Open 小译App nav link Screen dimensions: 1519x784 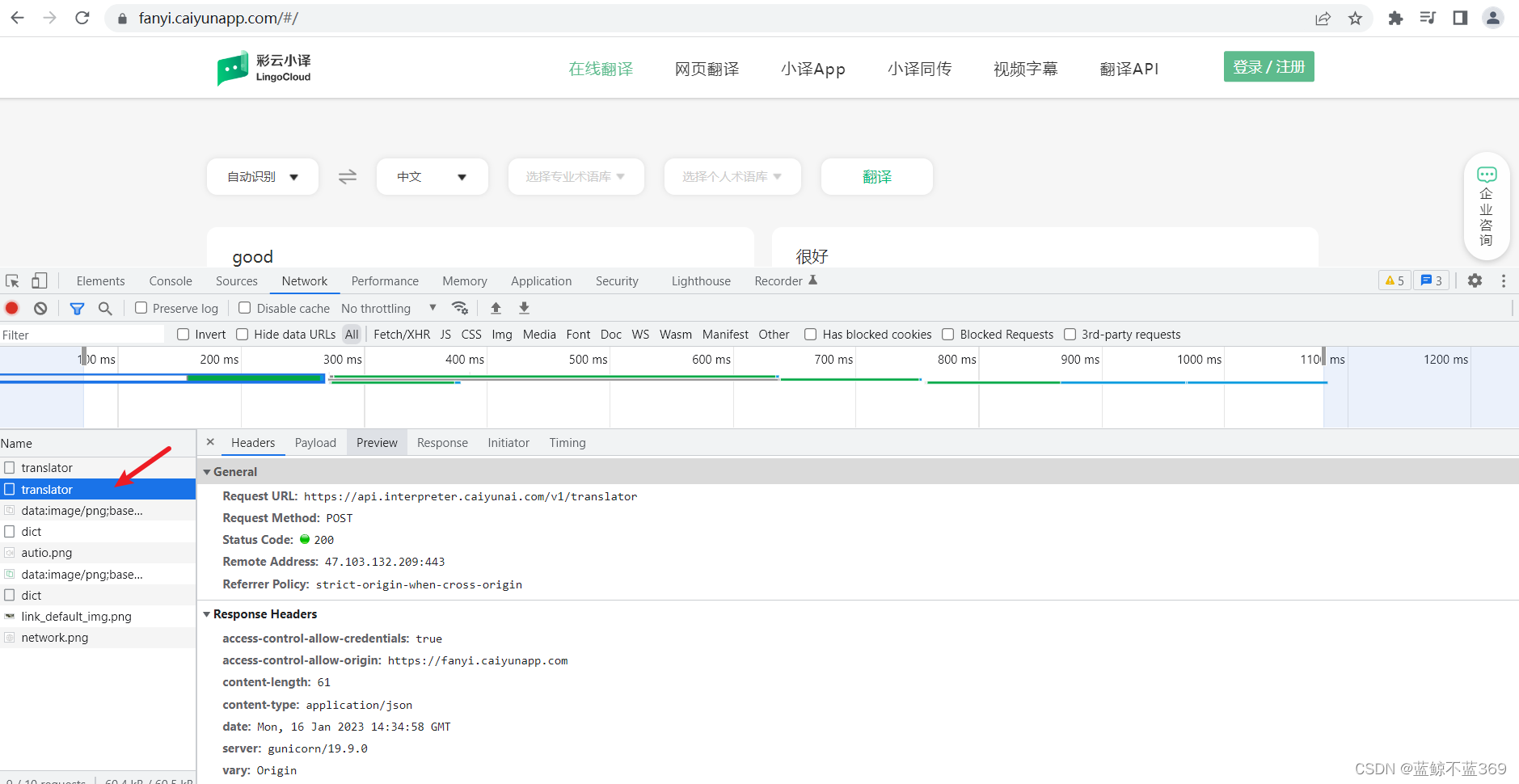tap(813, 69)
